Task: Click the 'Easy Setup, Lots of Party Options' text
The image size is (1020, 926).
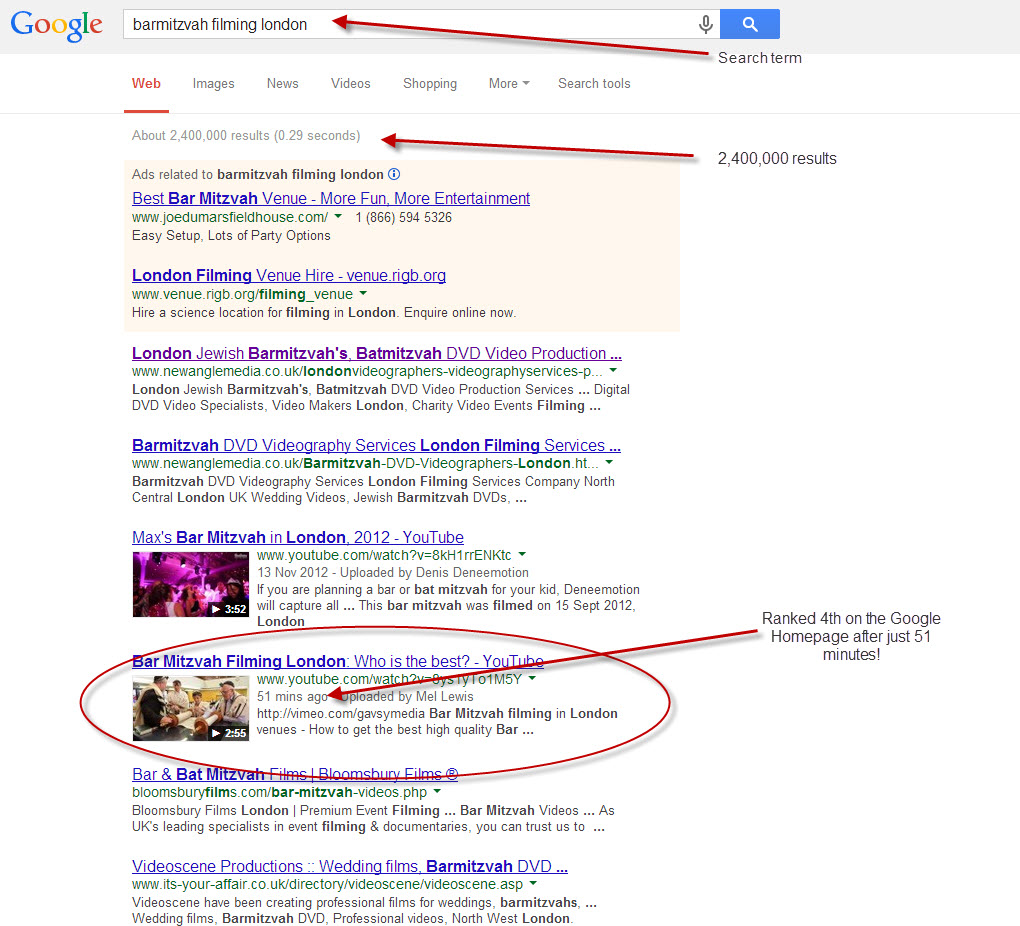Action: tap(231, 236)
